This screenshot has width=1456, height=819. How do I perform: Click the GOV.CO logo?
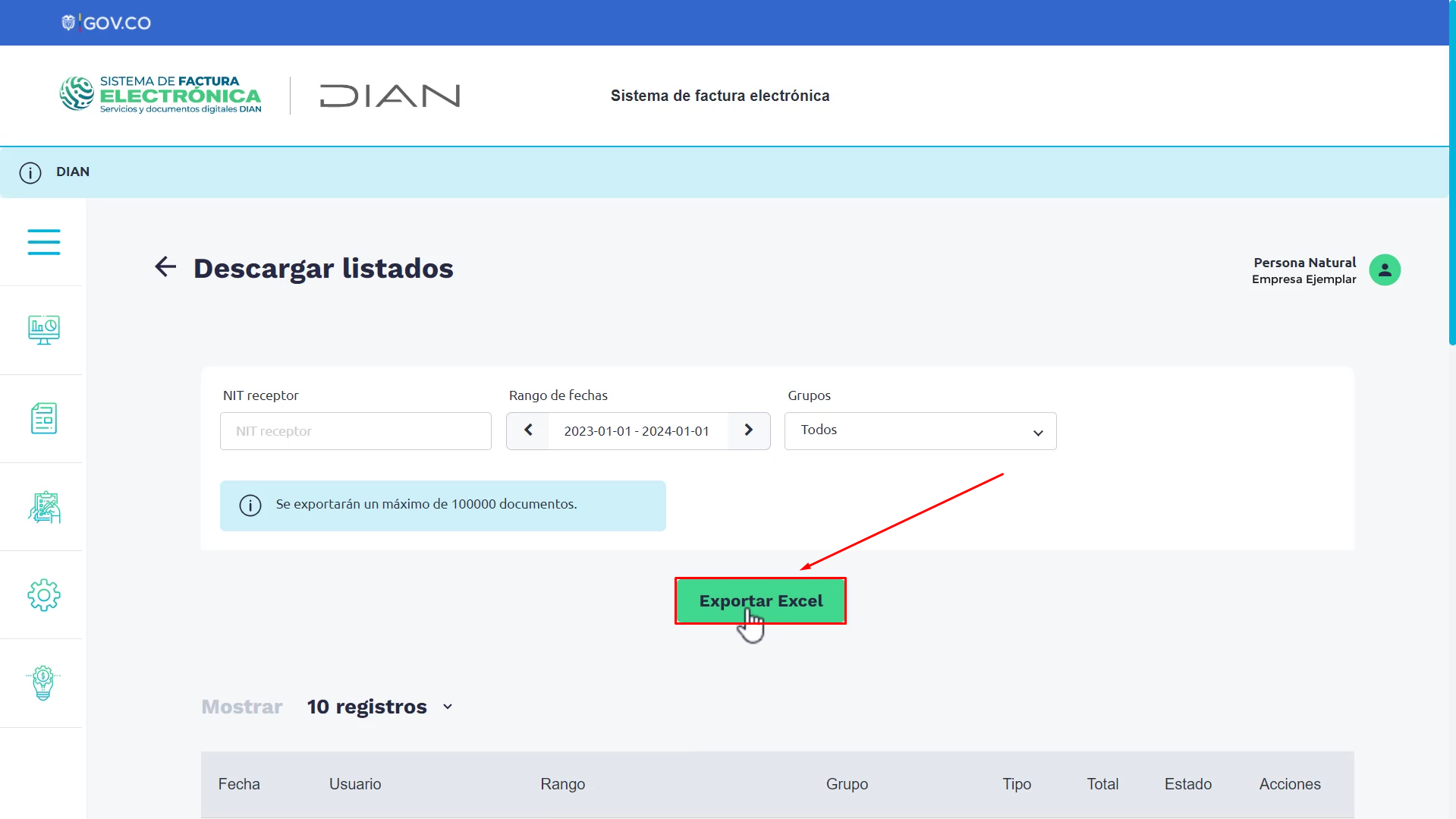coord(106,23)
